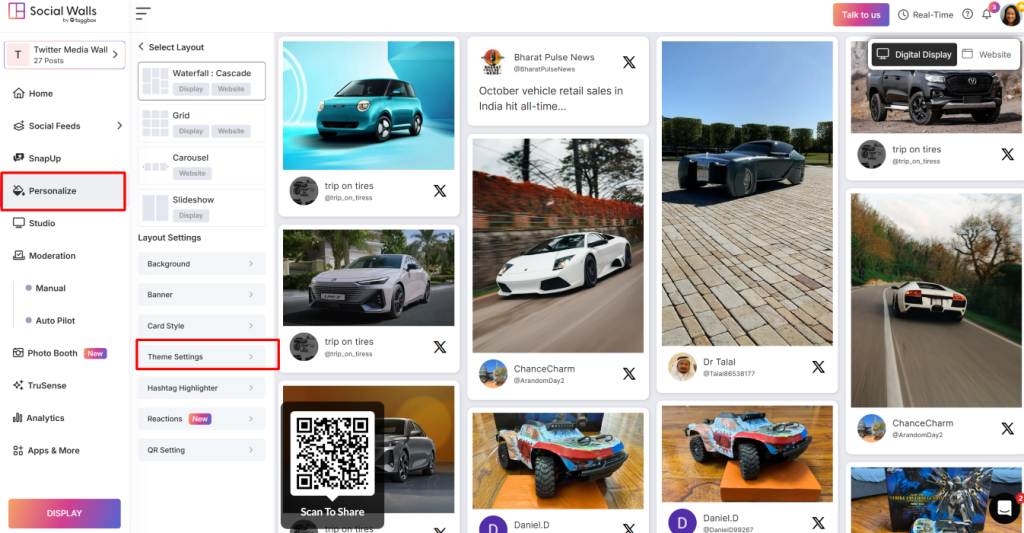Viewport: 1024px width, 533px height.
Task: Expand Social Feeds submenu chevron
Action: (x=119, y=125)
